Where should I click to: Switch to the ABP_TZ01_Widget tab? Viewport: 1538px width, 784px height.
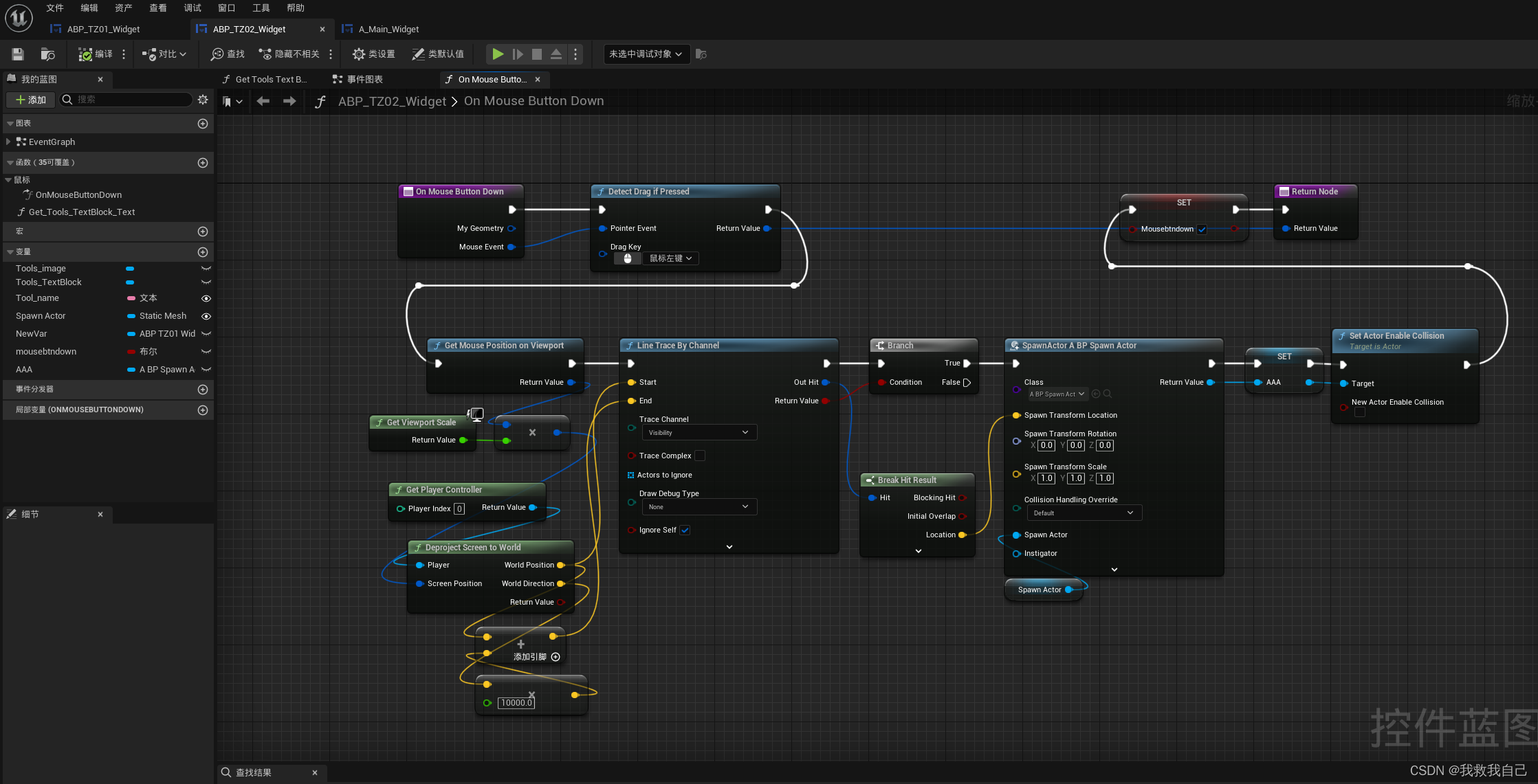(x=103, y=29)
